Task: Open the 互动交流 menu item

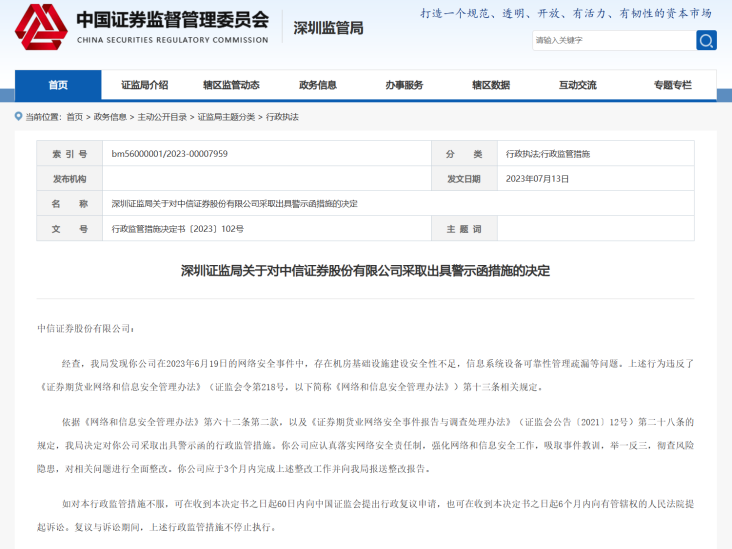Action: point(578,85)
